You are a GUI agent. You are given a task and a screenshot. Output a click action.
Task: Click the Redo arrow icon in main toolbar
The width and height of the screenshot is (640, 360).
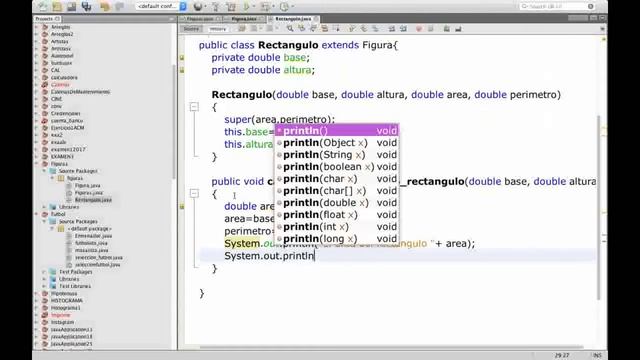120,7
